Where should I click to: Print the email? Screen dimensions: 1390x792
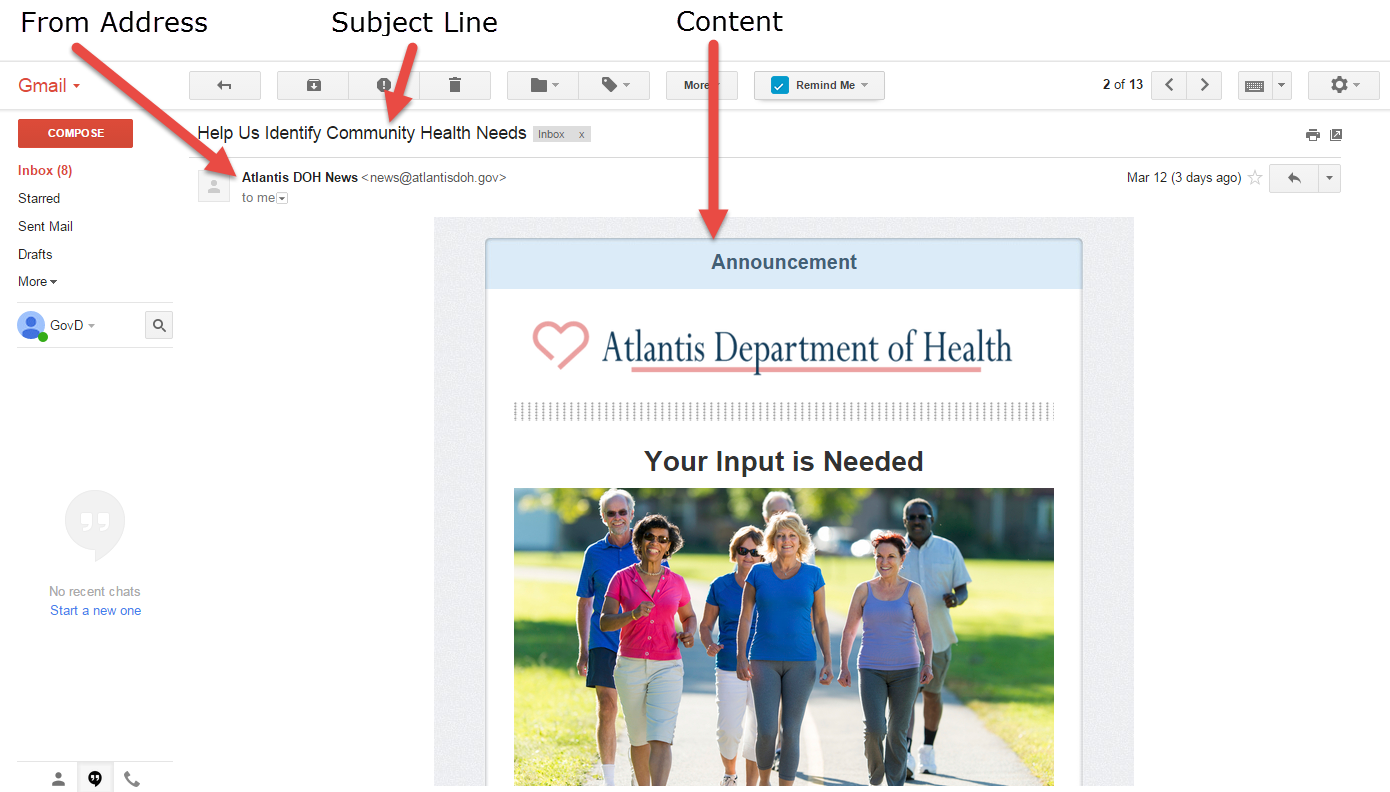[x=1312, y=133]
